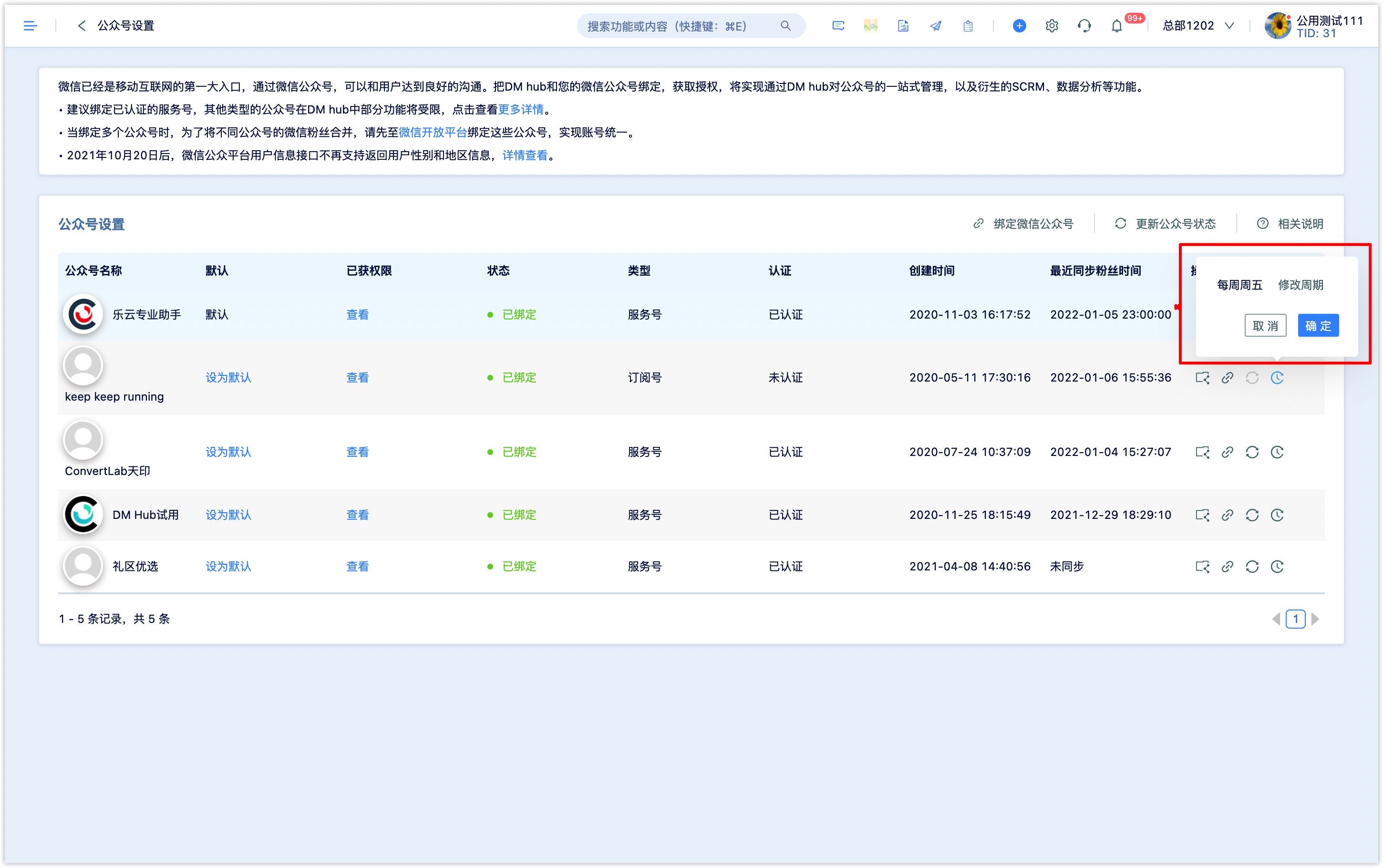View permissions 查看 for DM Hub试用
1383x868 pixels.
(x=358, y=515)
